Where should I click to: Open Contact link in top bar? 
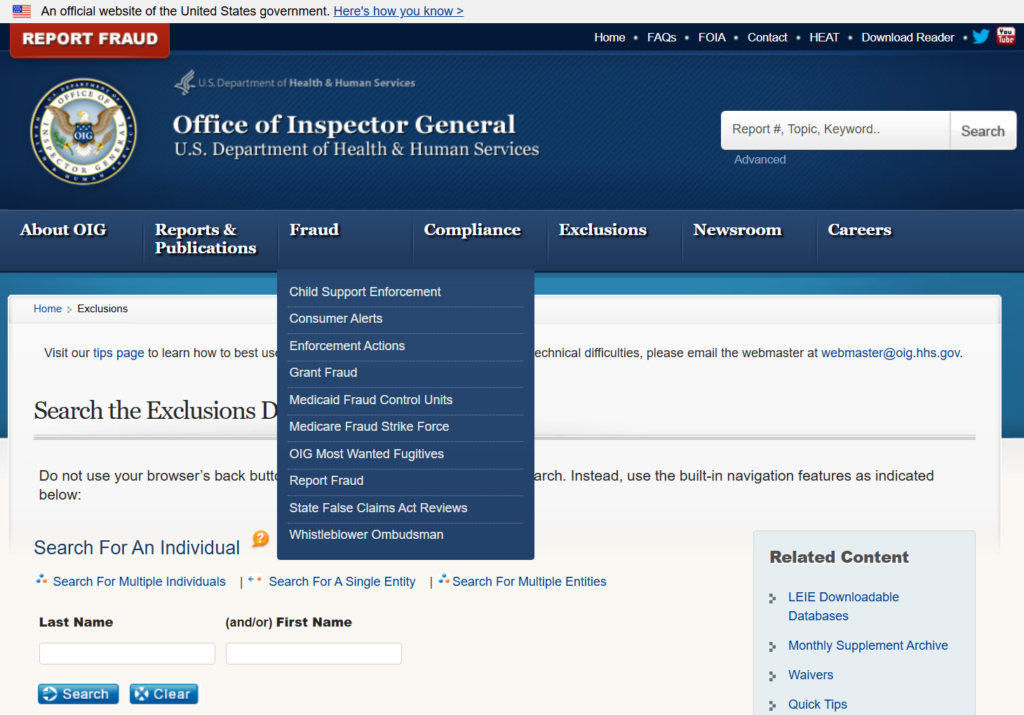(x=767, y=37)
